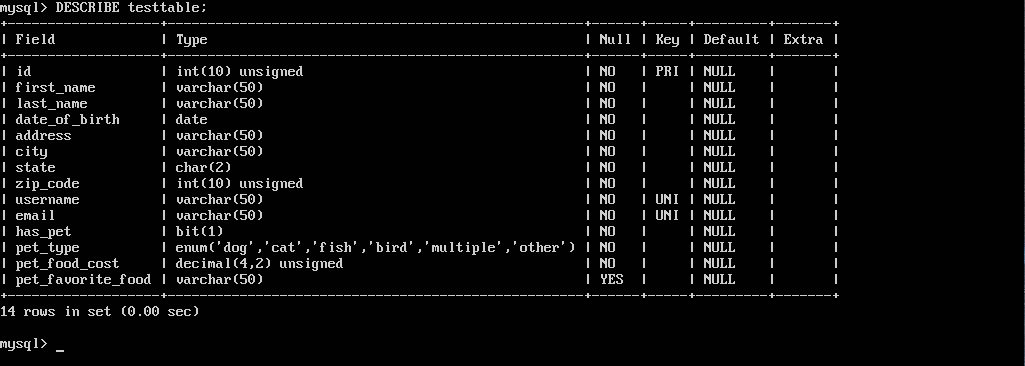Click the Key column header

pos(667,41)
